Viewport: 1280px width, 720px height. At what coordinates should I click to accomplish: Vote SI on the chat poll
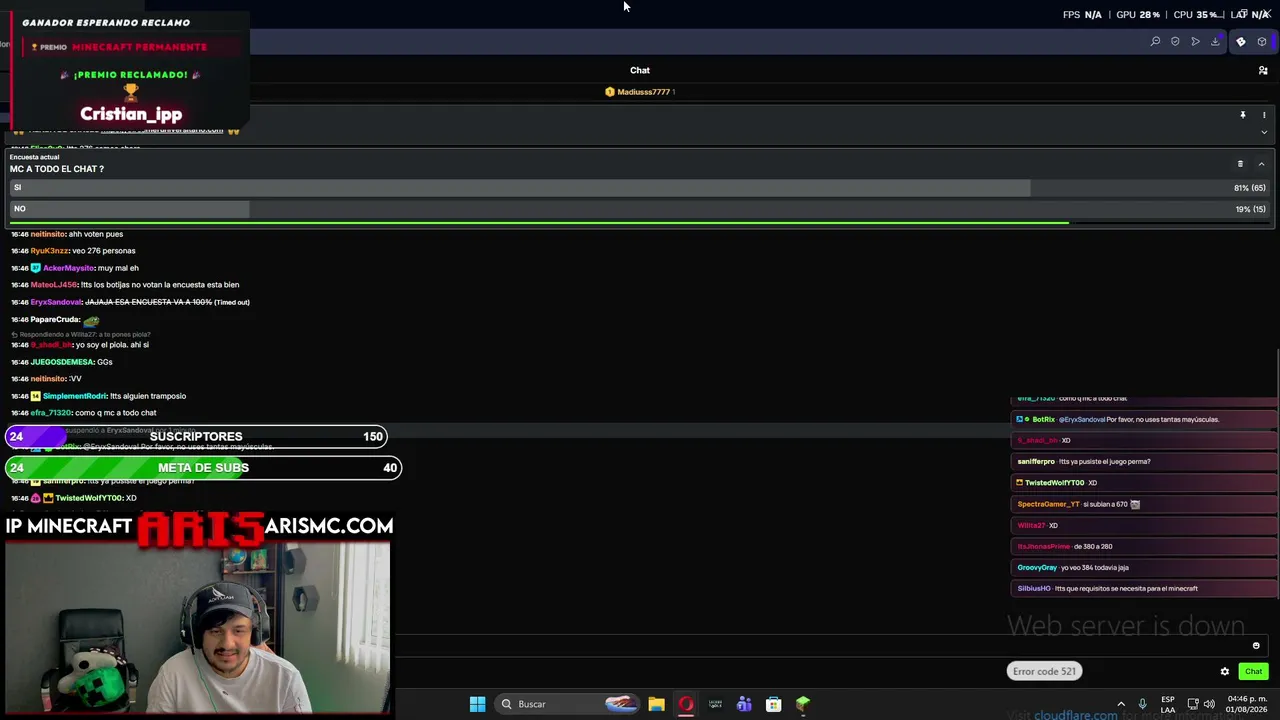pos(640,188)
